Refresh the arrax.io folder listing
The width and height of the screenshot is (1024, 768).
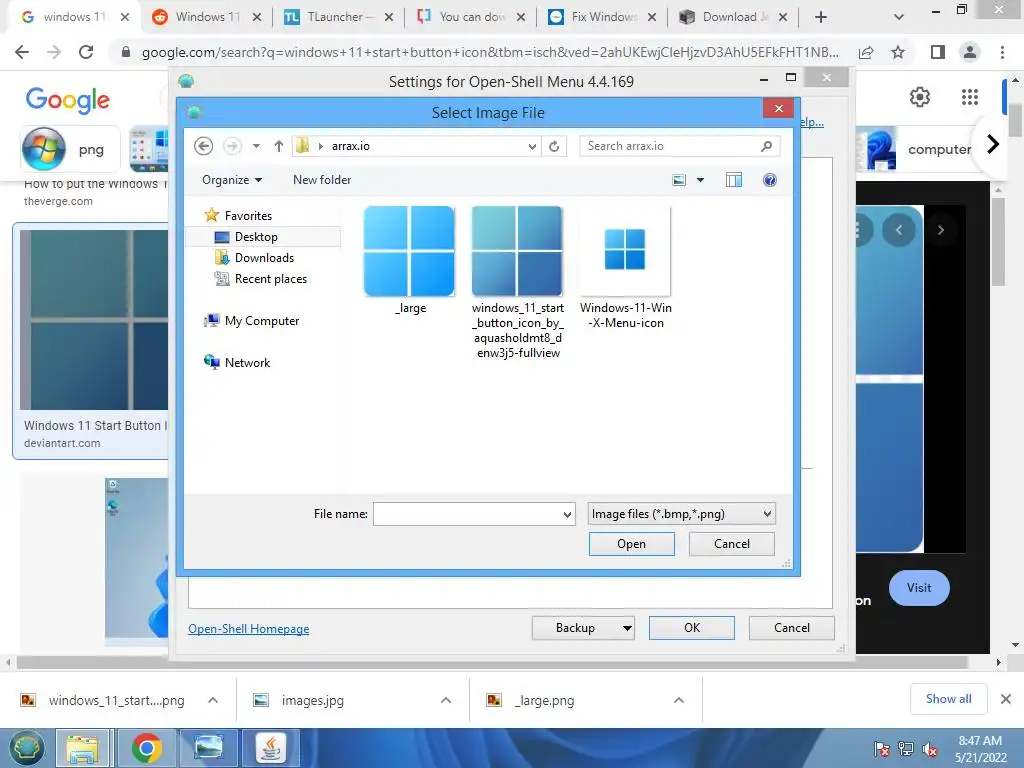(x=554, y=146)
